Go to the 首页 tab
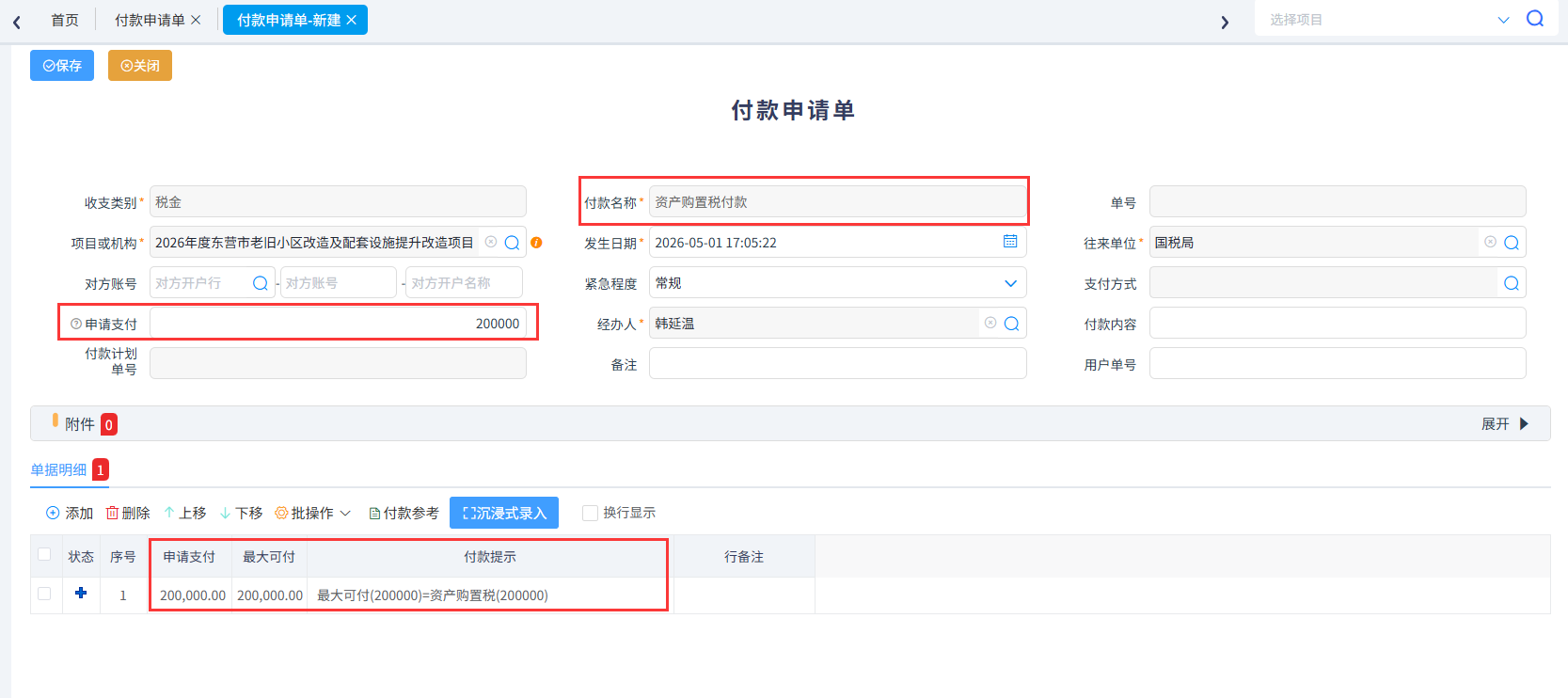 (x=65, y=20)
